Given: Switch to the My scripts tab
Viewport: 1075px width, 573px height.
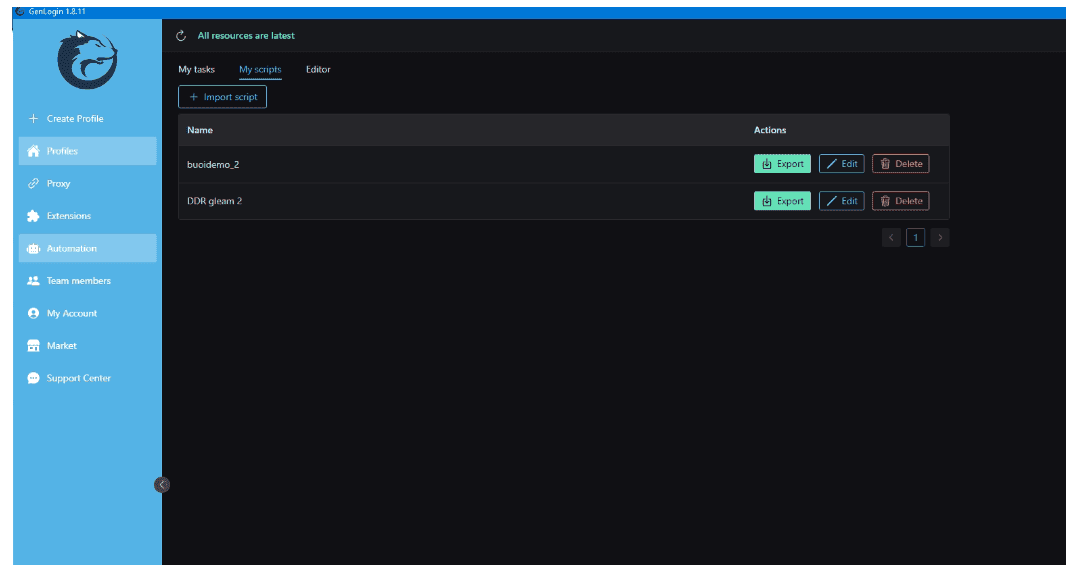Looking at the screenshot, I should click(x=260, y=69).
